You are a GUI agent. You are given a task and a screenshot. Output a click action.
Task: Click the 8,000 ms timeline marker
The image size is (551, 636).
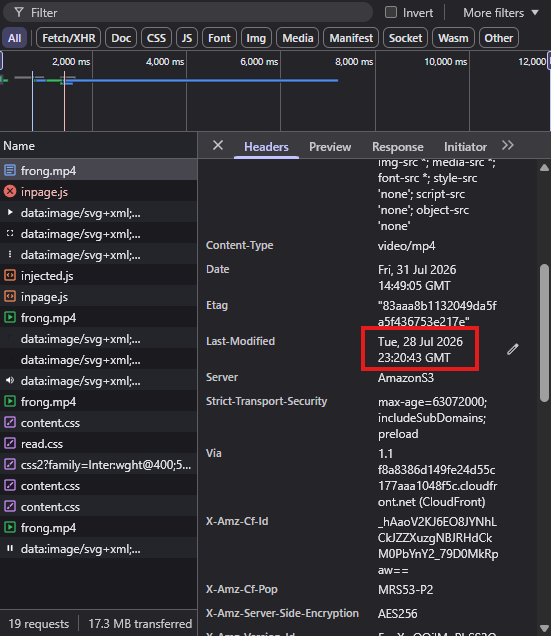click(x=354, y=62)
